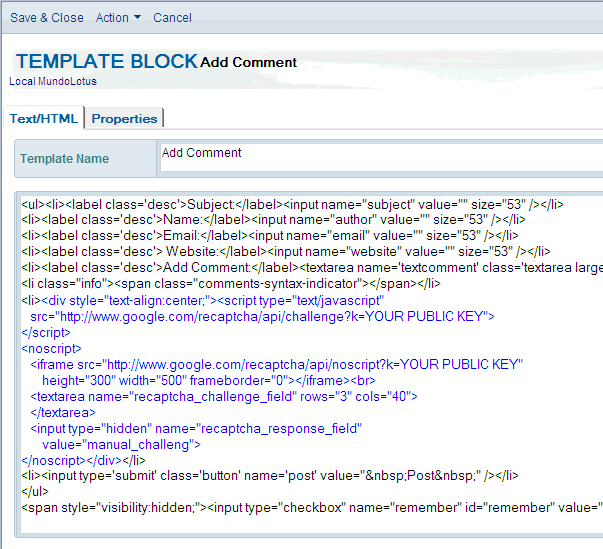Click the comments-syntax-indicator span line
Screen dimensions: 603x549
pos(231,284)
